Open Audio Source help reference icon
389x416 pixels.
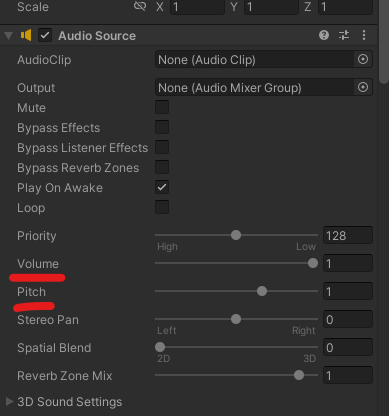(x=324, y=35)
